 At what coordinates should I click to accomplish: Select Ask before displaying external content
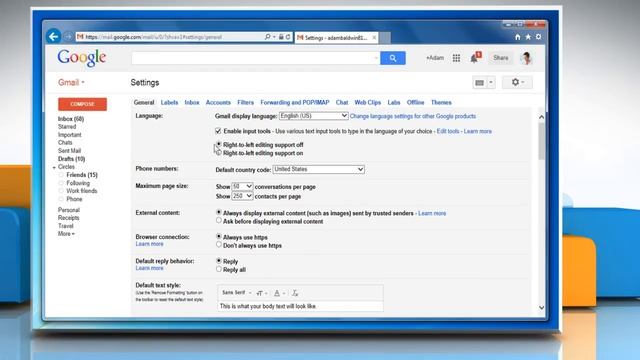[219, 220]
